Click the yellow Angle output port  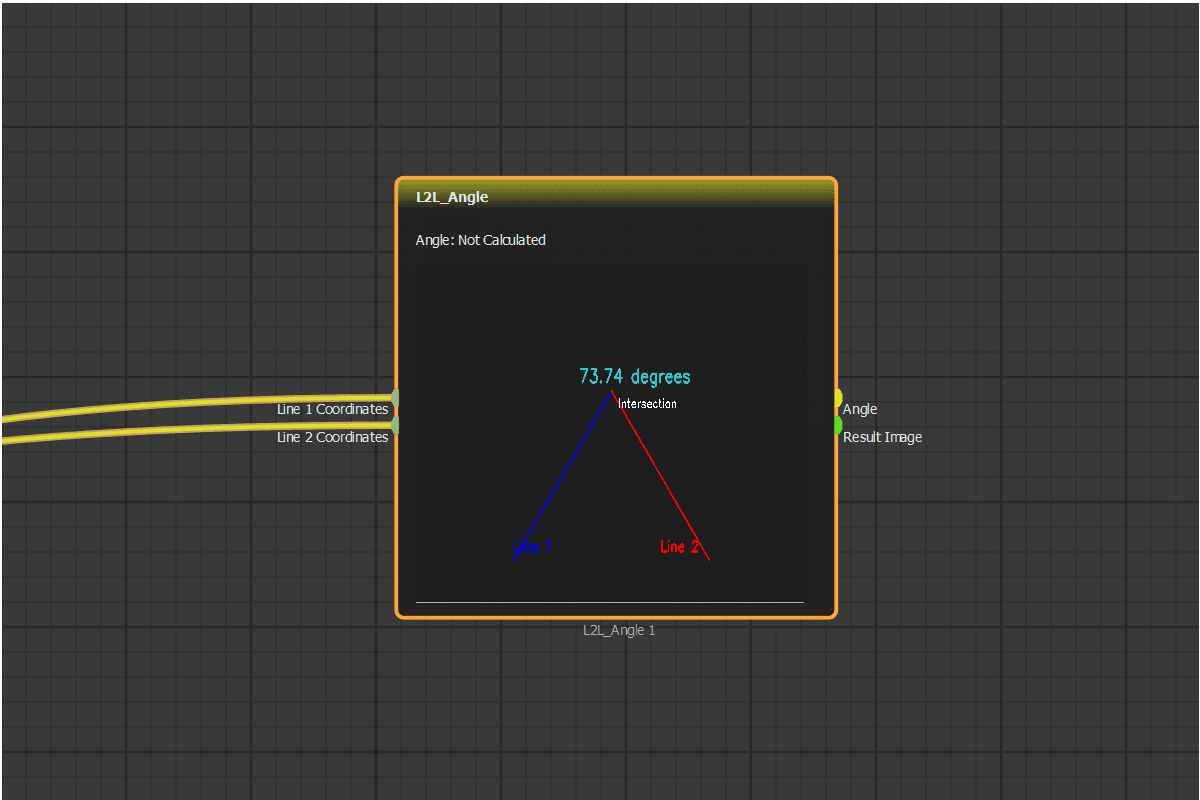[x=837, y=398]
